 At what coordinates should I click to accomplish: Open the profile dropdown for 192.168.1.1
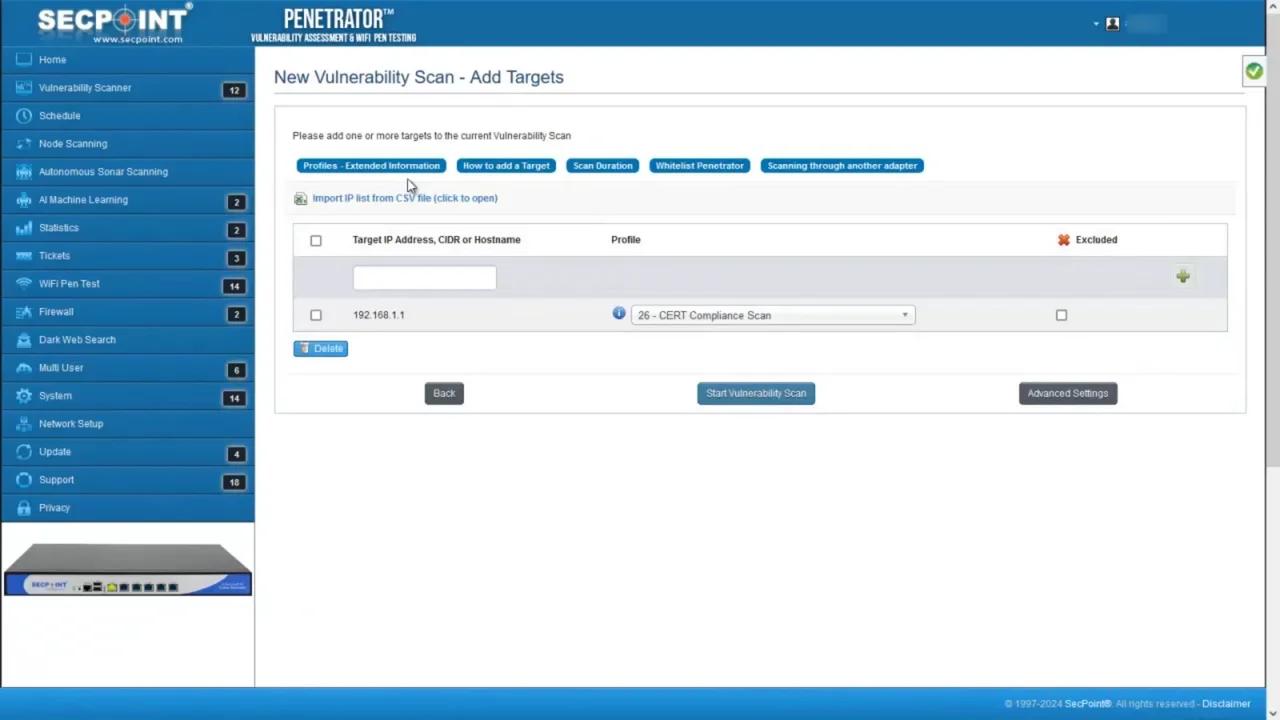point(770,315)
